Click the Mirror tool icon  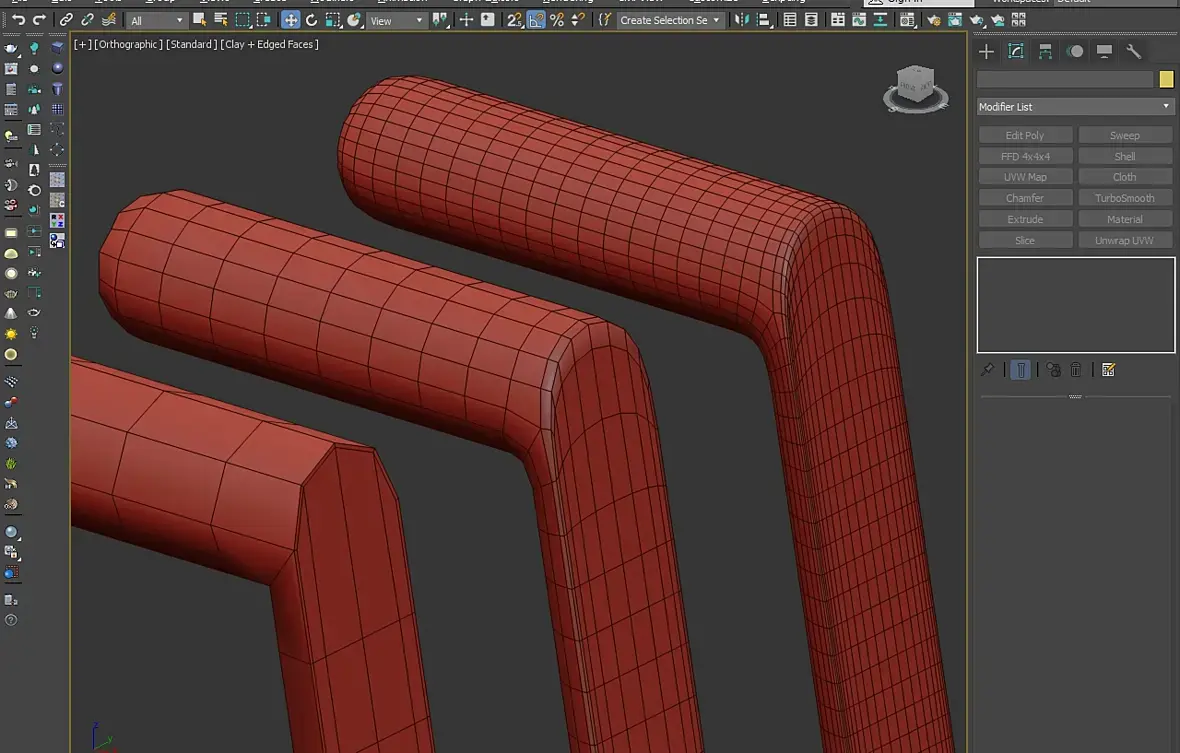click(x=742, y=20)
